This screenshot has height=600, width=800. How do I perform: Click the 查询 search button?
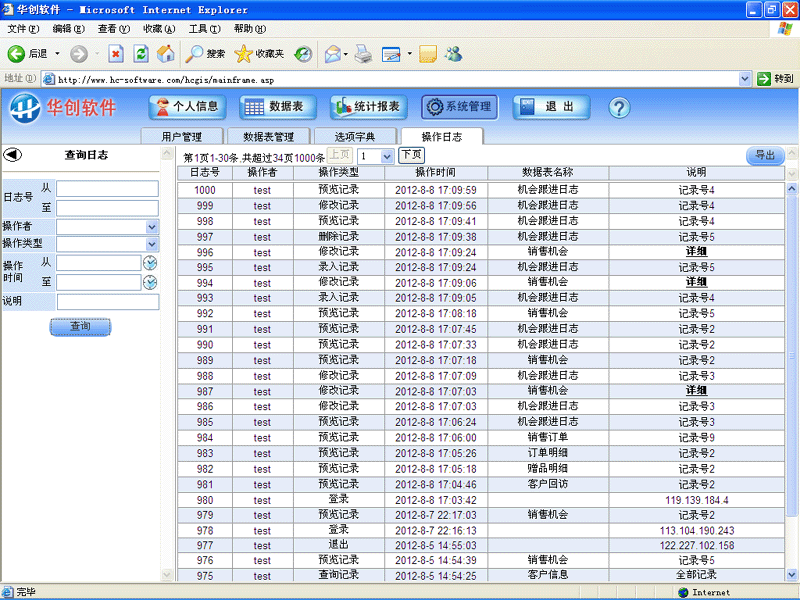[x=80, y=327]
